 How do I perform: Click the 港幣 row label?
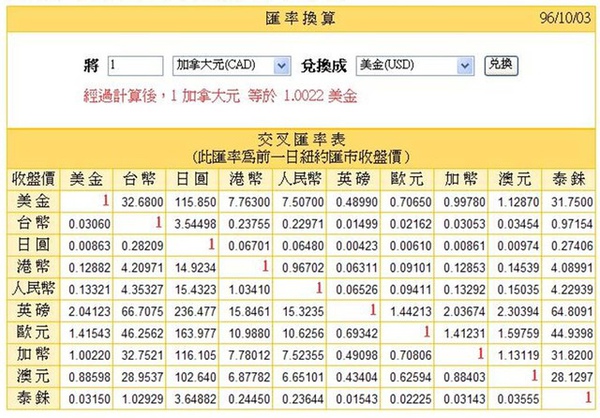point(33,267)
